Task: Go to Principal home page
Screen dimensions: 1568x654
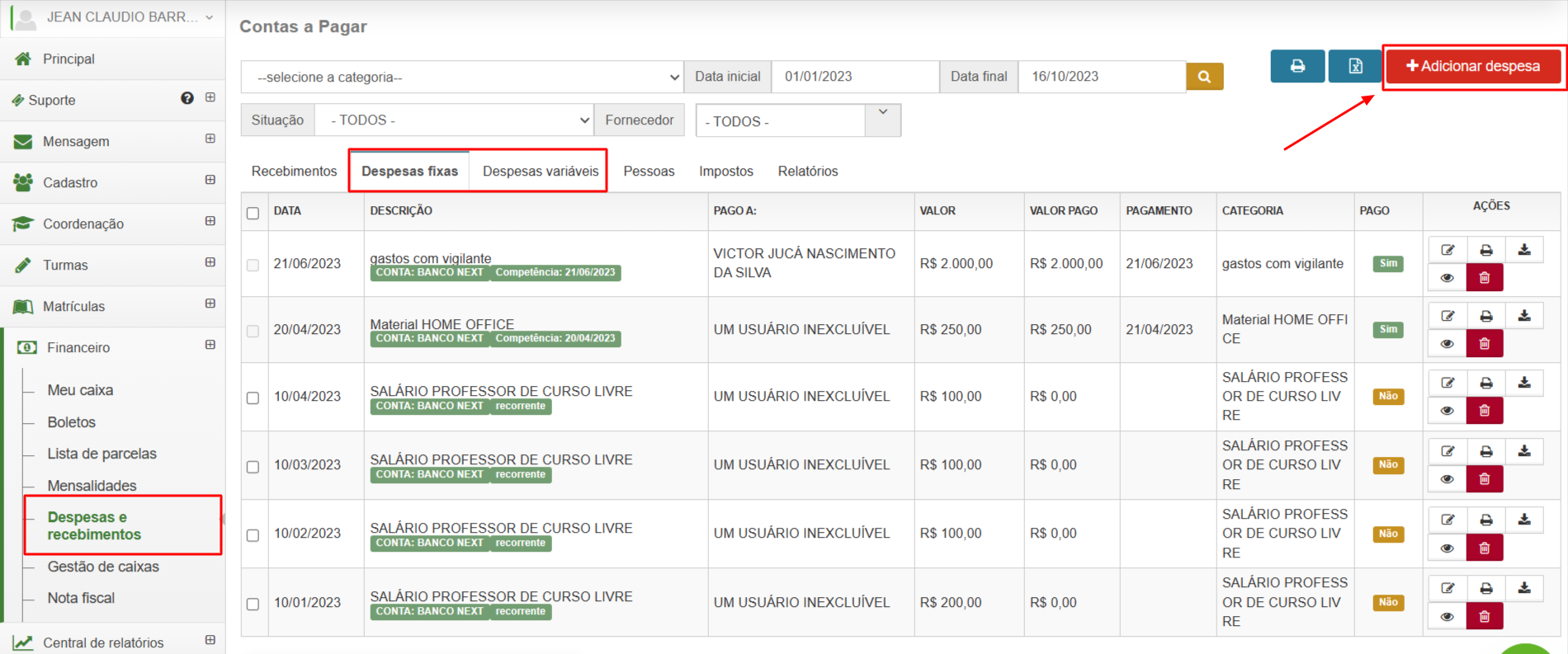Action: tap(68, 59)
